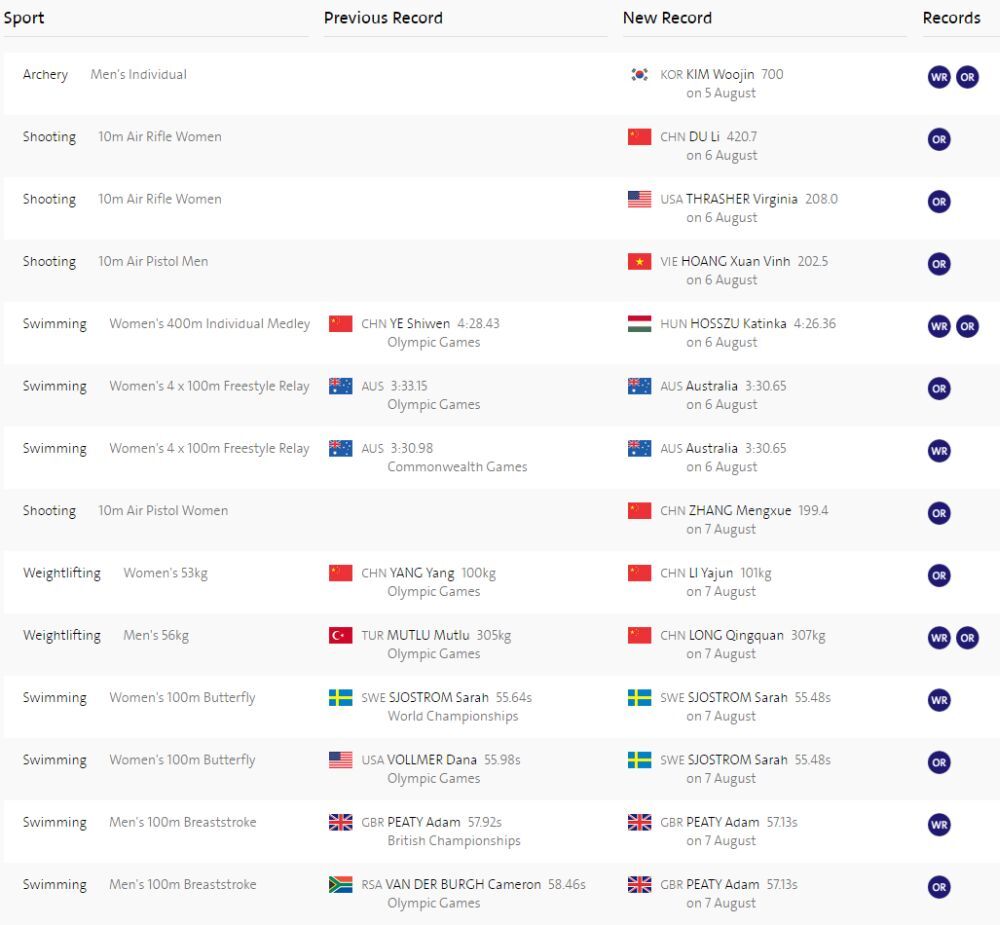The width and height of the screenshot is (1000, 925).
Task: Click the South Africa flag by VAN DER BURGH
Action: (x=340, y=885)
